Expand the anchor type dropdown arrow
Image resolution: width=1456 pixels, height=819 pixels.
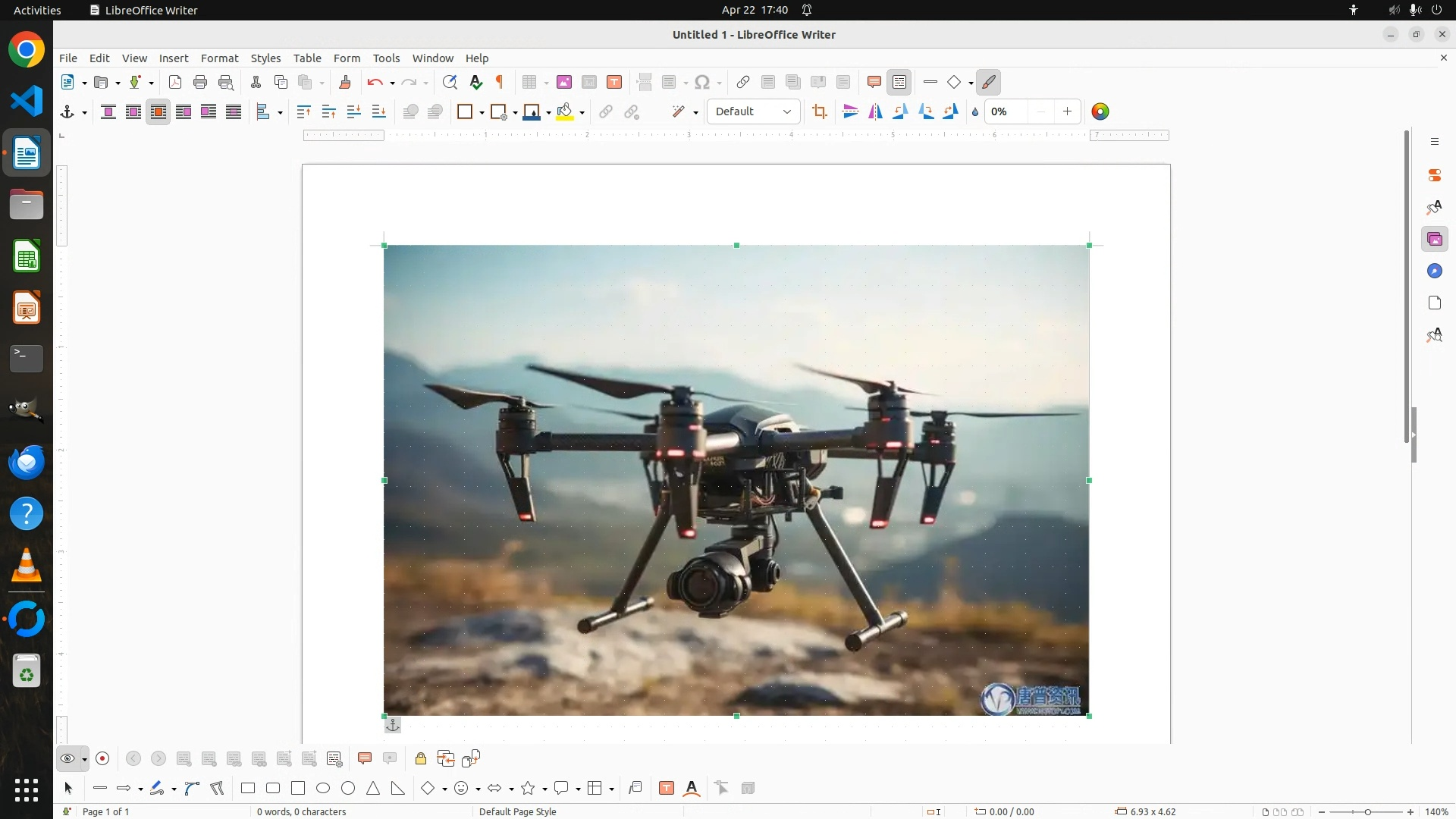(x=84, y=112)
